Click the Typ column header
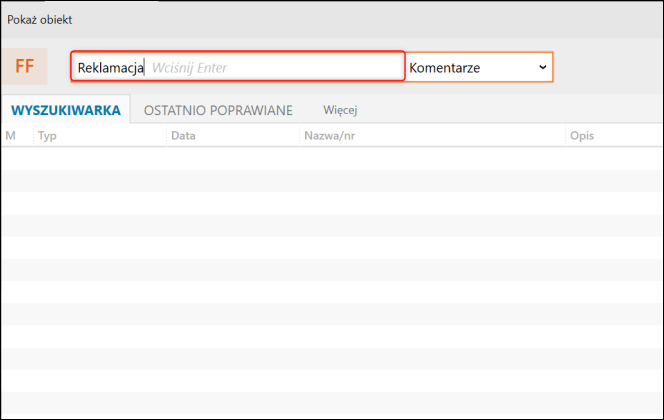Screen dimensions: 664x420 (47, 134)
